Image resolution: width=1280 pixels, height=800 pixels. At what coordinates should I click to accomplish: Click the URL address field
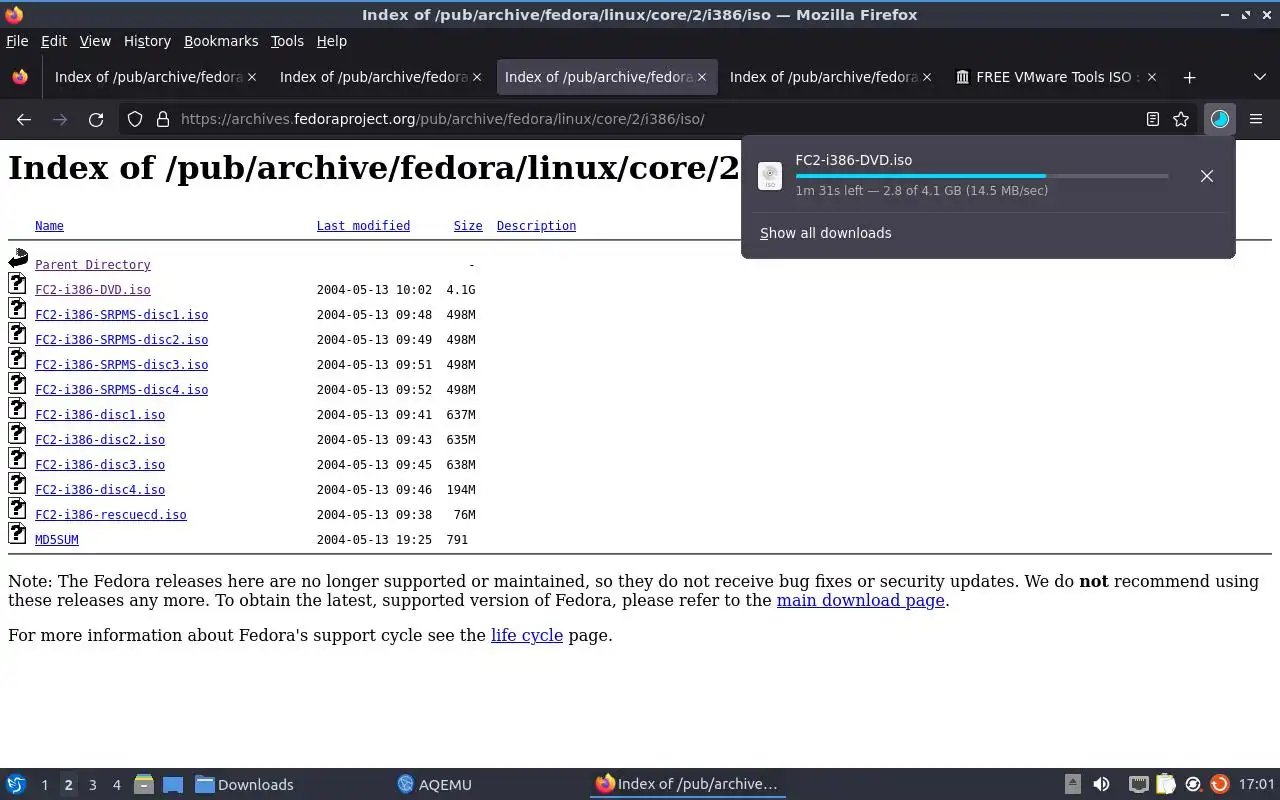[655, 119]
